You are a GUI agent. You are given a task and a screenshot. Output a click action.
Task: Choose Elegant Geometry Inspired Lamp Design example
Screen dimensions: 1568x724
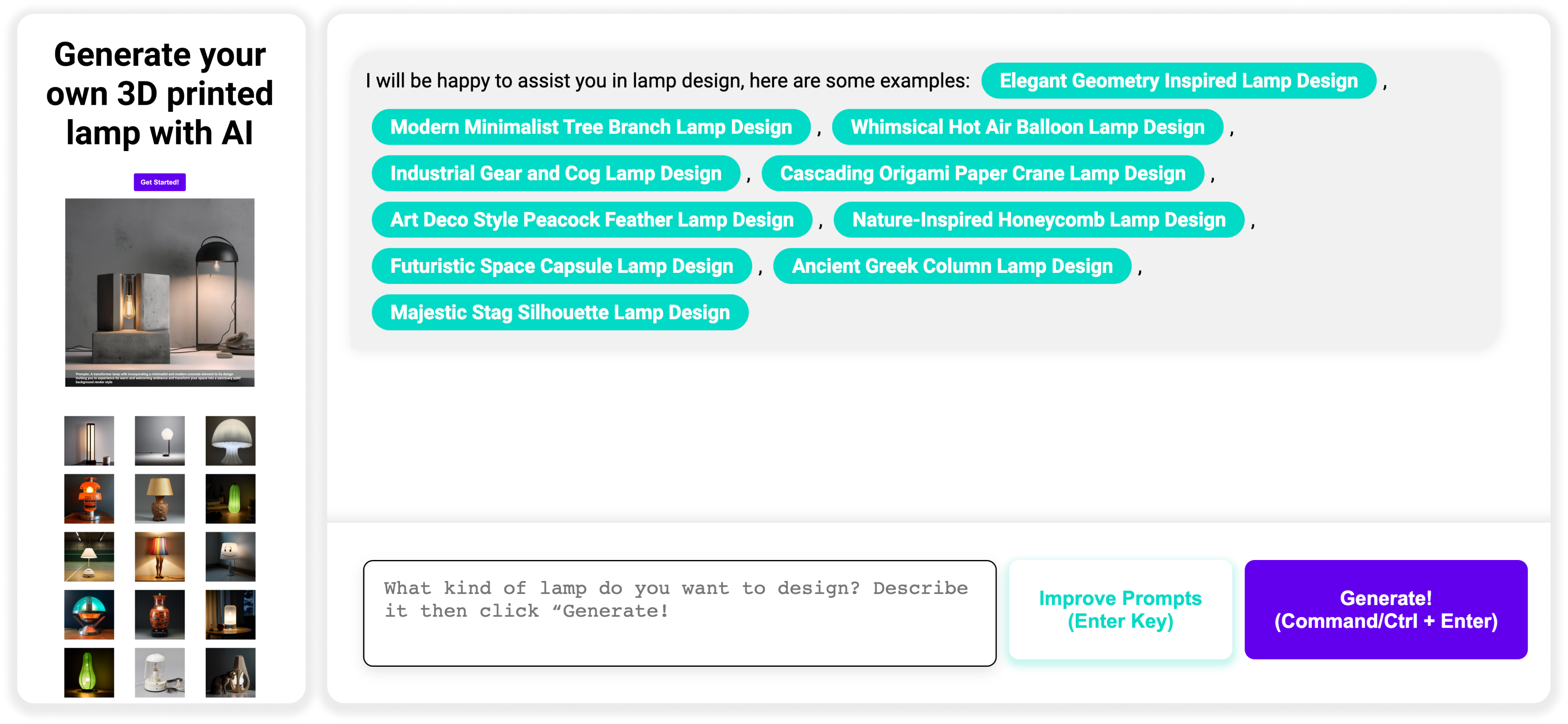[1178, 80]
